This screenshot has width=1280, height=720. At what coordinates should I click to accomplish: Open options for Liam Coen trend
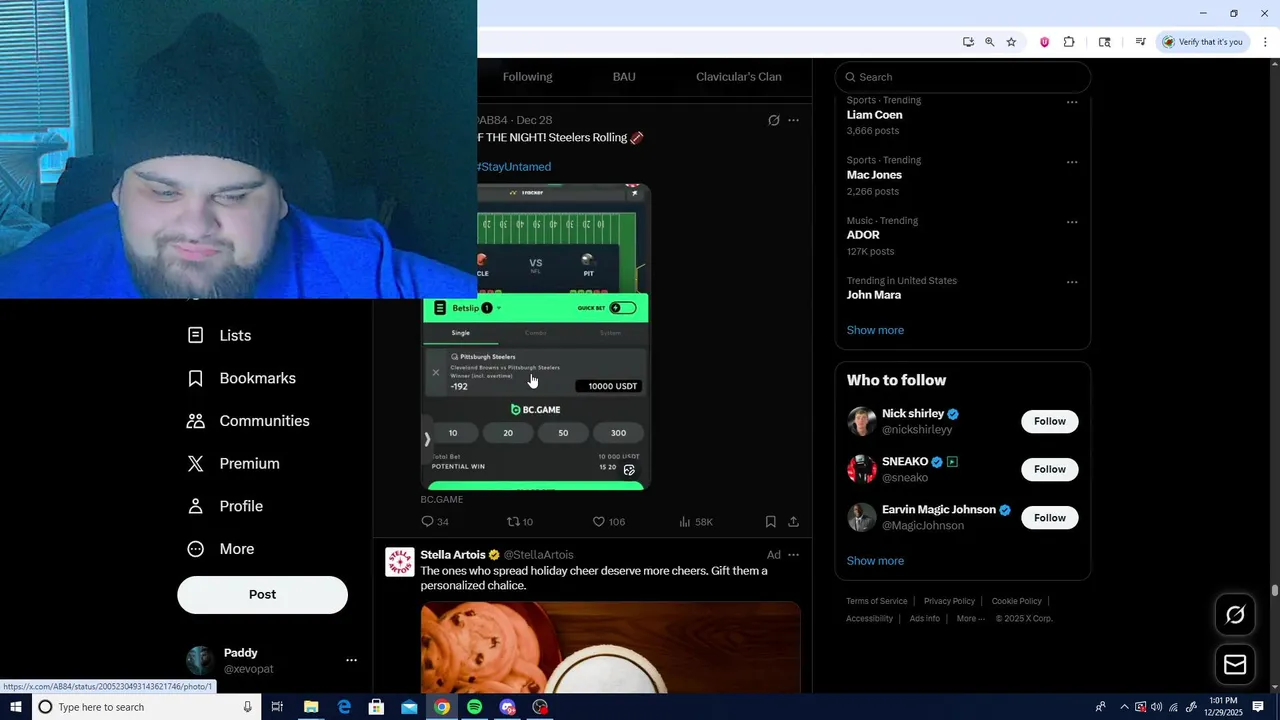1072,102
